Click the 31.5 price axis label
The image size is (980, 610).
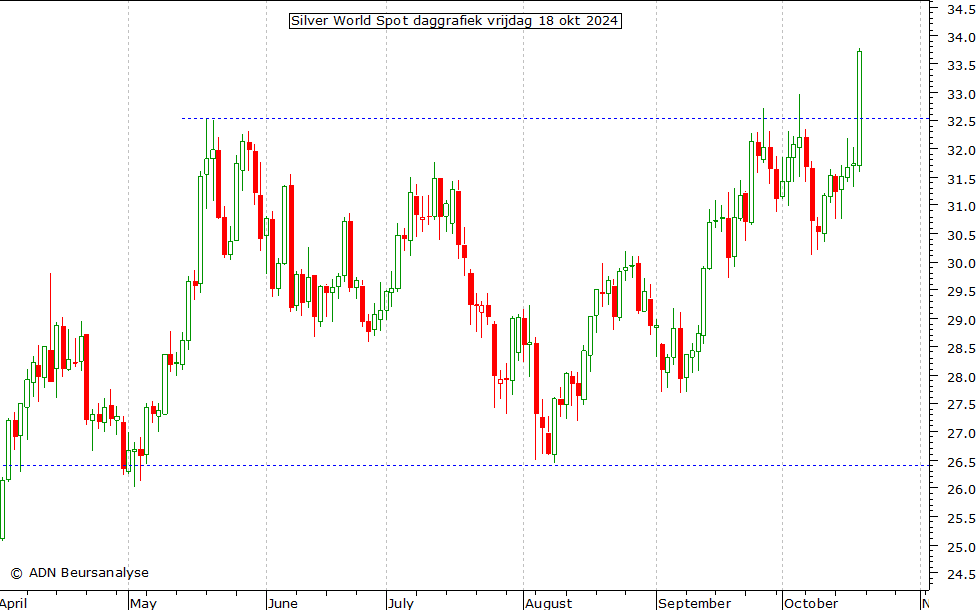pos(961,179)
